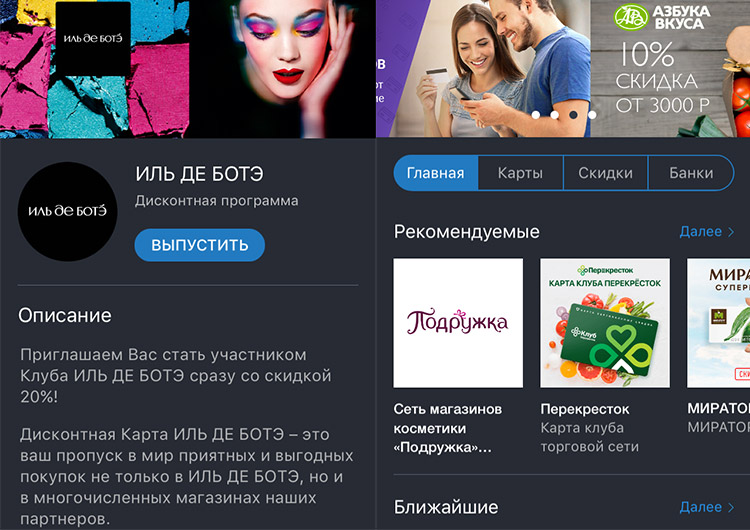The height and width of the screenshot is (530, 750).
Task: Switch to the Скидки tab
Action: tap(606, 173)
